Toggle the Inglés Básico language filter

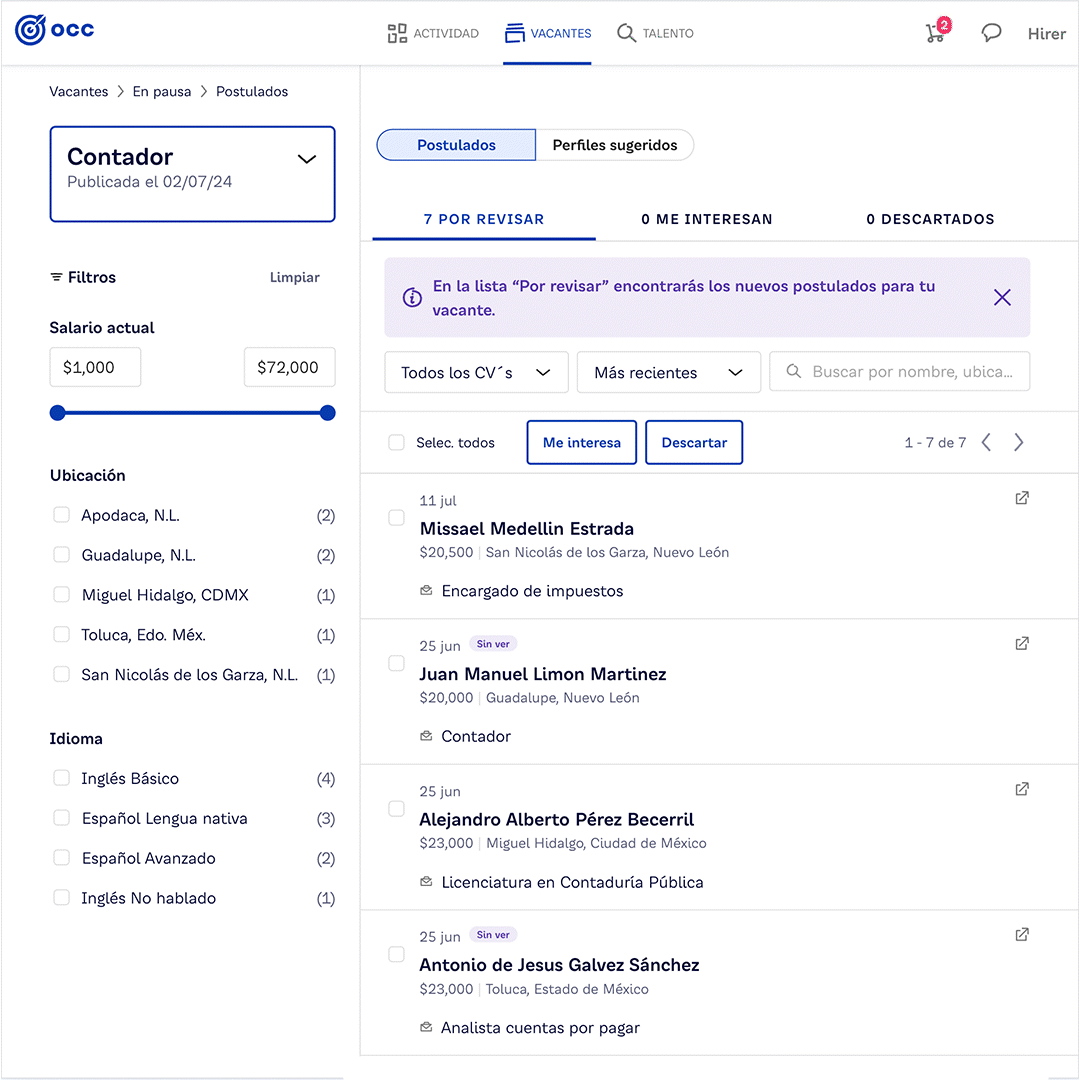pos(62,778)
